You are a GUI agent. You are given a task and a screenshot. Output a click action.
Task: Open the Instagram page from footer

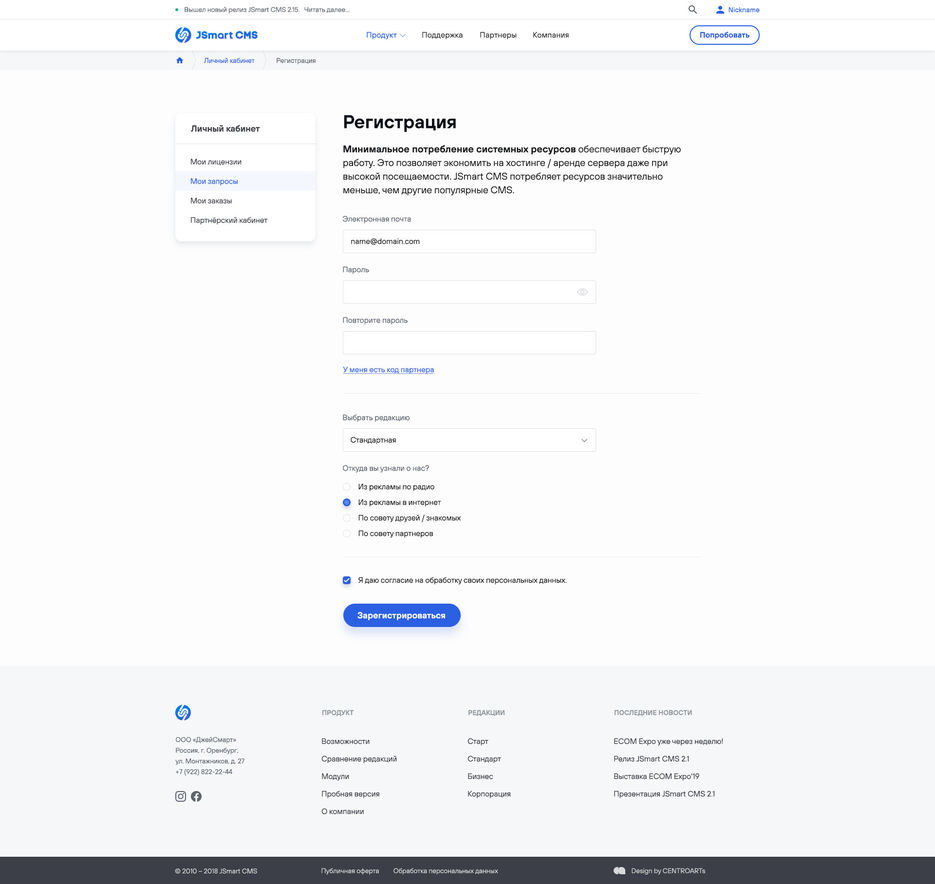(181, 796)
